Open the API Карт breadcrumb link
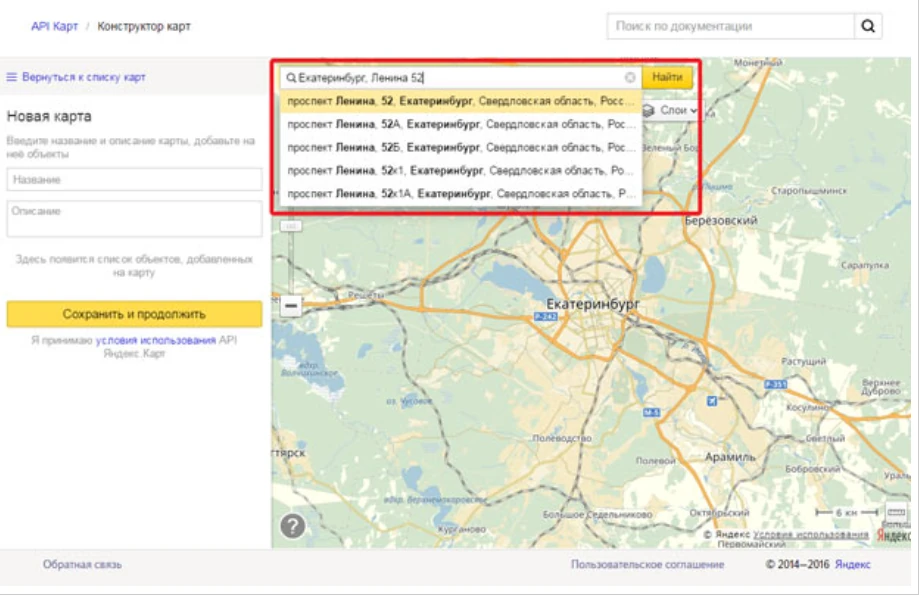 coord(55,26)
